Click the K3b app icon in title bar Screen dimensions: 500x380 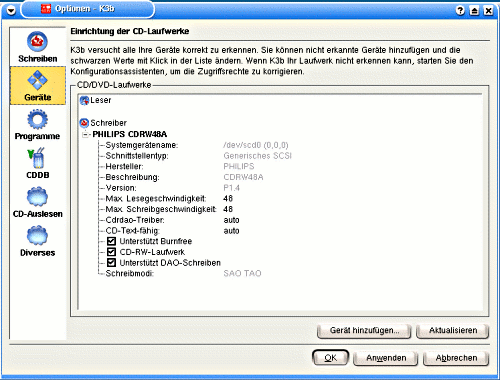(46, 9)
